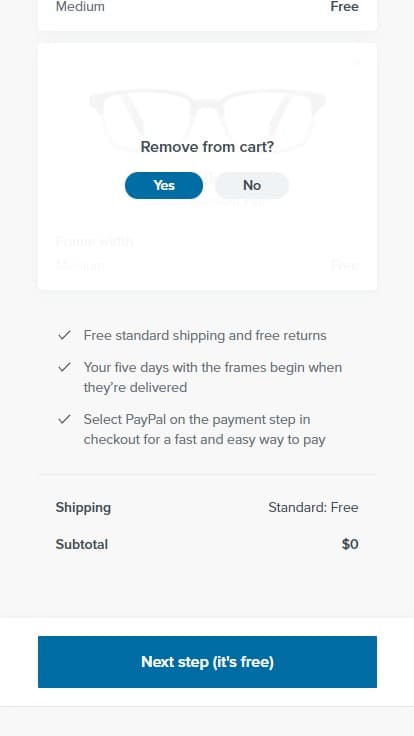The image size is (414, 736).
Task: Confirm removal by clicking Yes
Action: click(164, 185)
